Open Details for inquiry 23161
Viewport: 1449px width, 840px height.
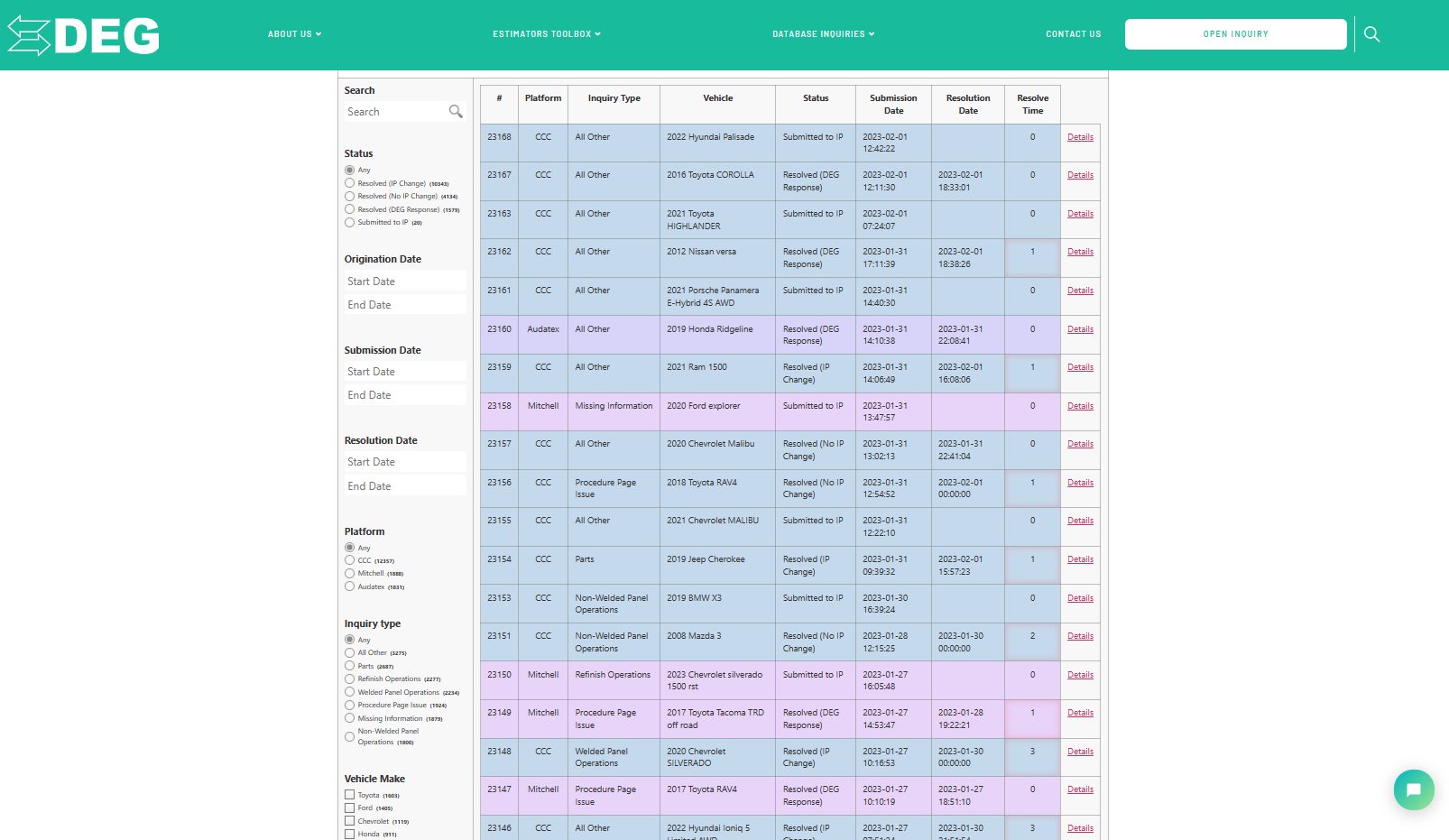[x=1080, y=291]
